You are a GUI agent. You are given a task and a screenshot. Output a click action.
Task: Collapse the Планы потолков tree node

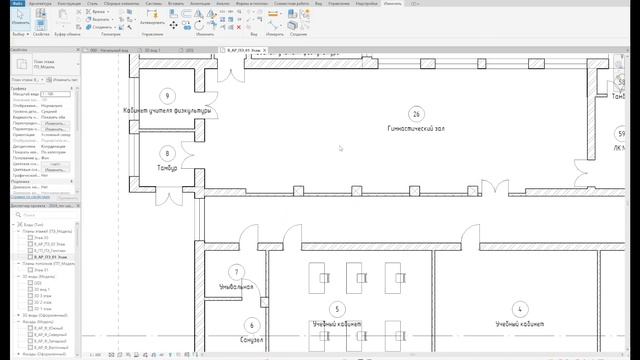coord(18,264)
